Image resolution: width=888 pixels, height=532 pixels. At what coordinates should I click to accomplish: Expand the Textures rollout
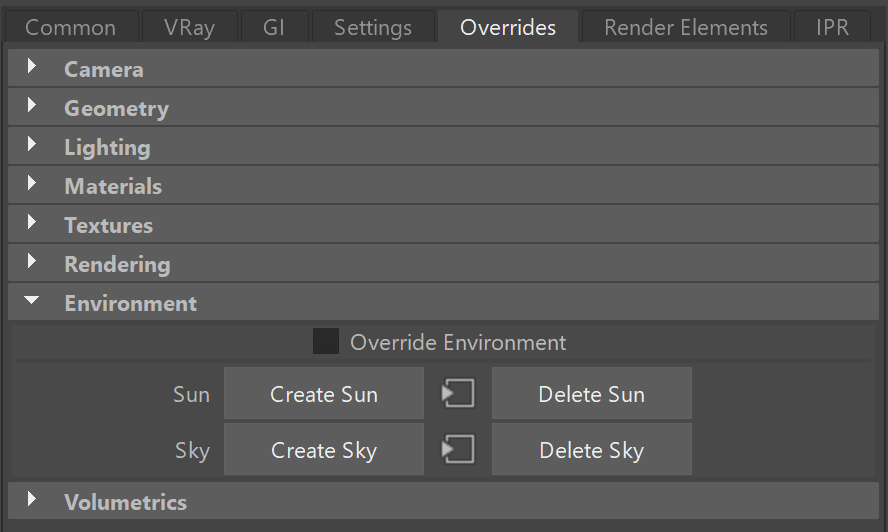tap(32, 223)
